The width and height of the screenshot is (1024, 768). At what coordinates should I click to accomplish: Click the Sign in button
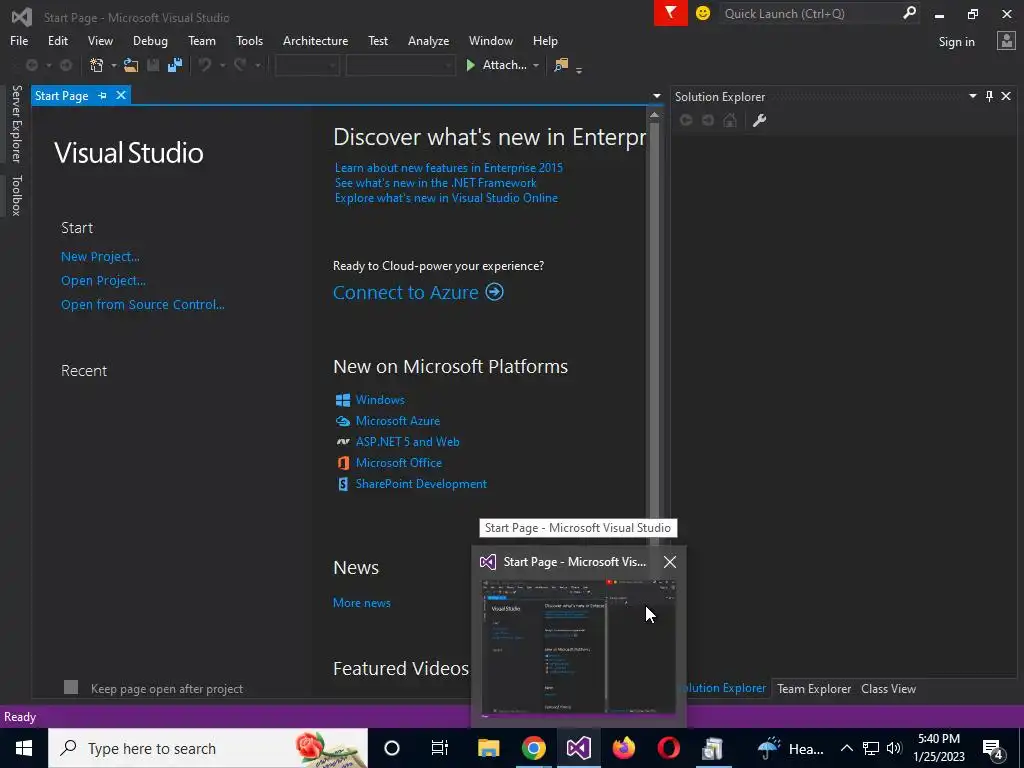point(956,42)
